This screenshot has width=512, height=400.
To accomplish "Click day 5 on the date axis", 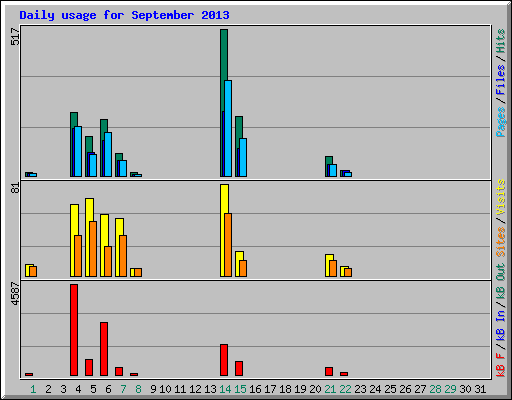I will point(93,389).
